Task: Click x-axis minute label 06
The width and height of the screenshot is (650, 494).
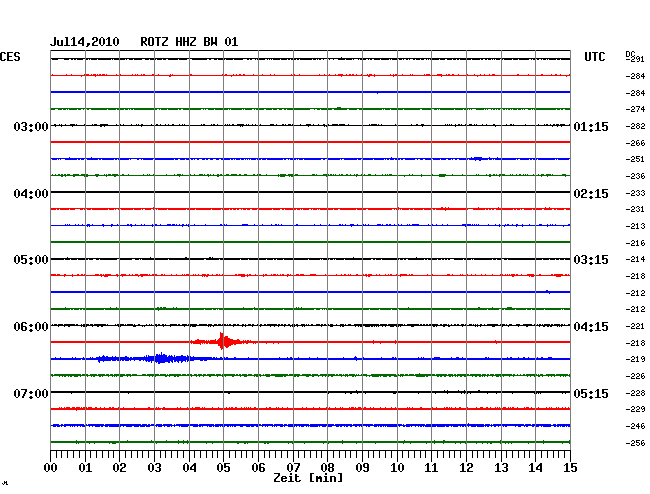Action: point(258,468)
